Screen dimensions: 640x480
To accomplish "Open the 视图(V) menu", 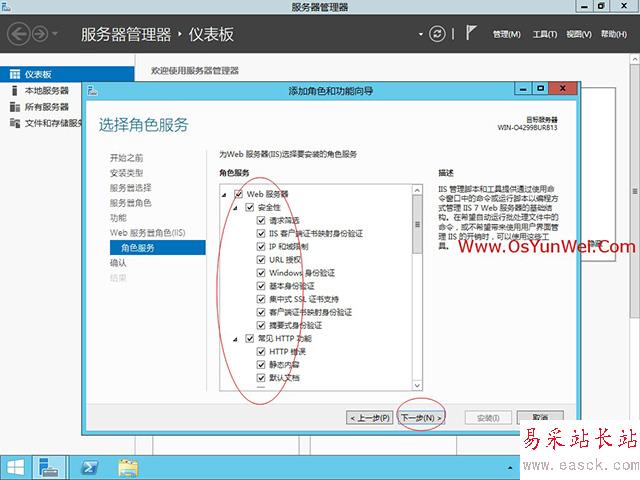I will (x=579, y=34).
